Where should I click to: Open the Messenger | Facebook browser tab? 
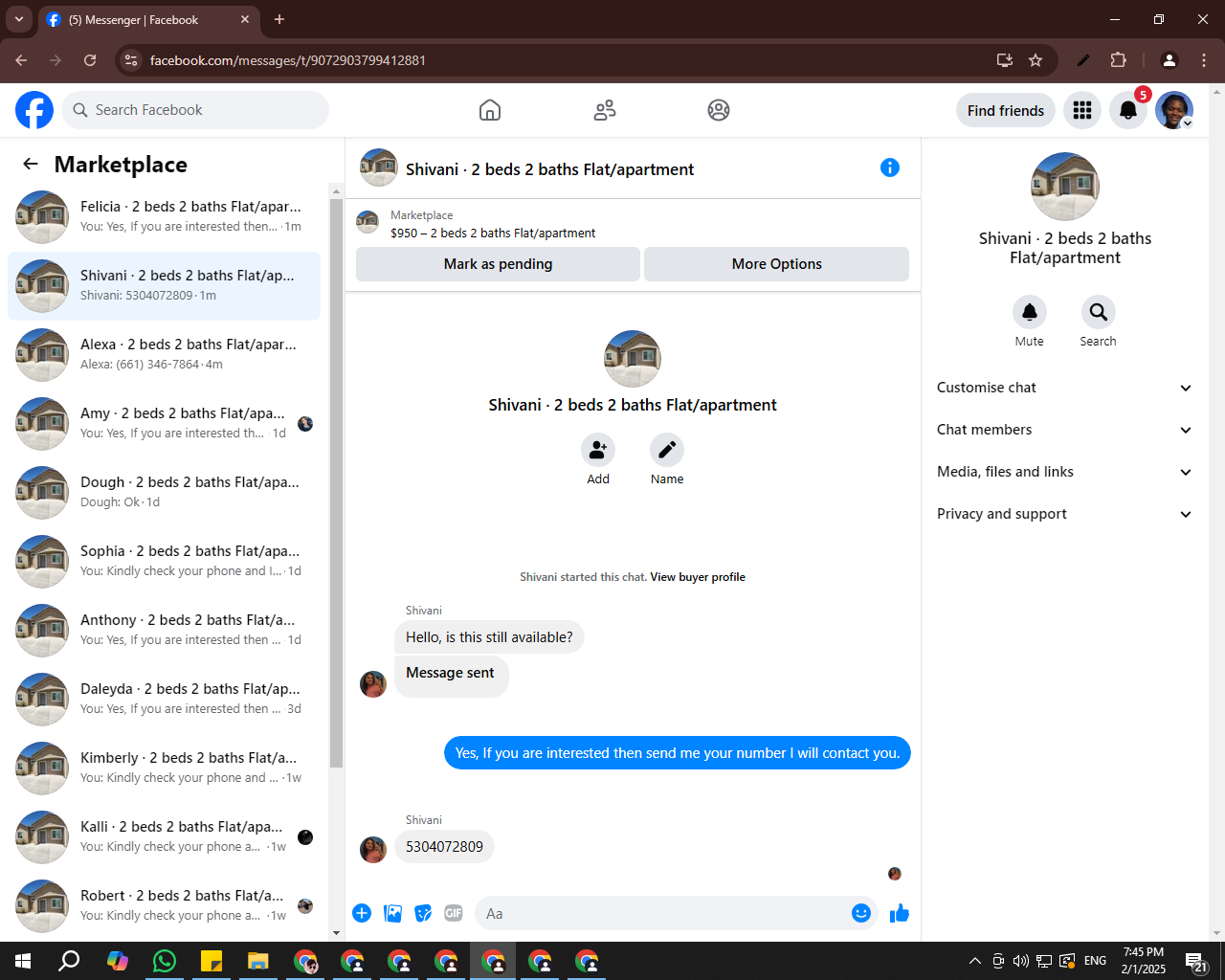click(x=148, y=19)
